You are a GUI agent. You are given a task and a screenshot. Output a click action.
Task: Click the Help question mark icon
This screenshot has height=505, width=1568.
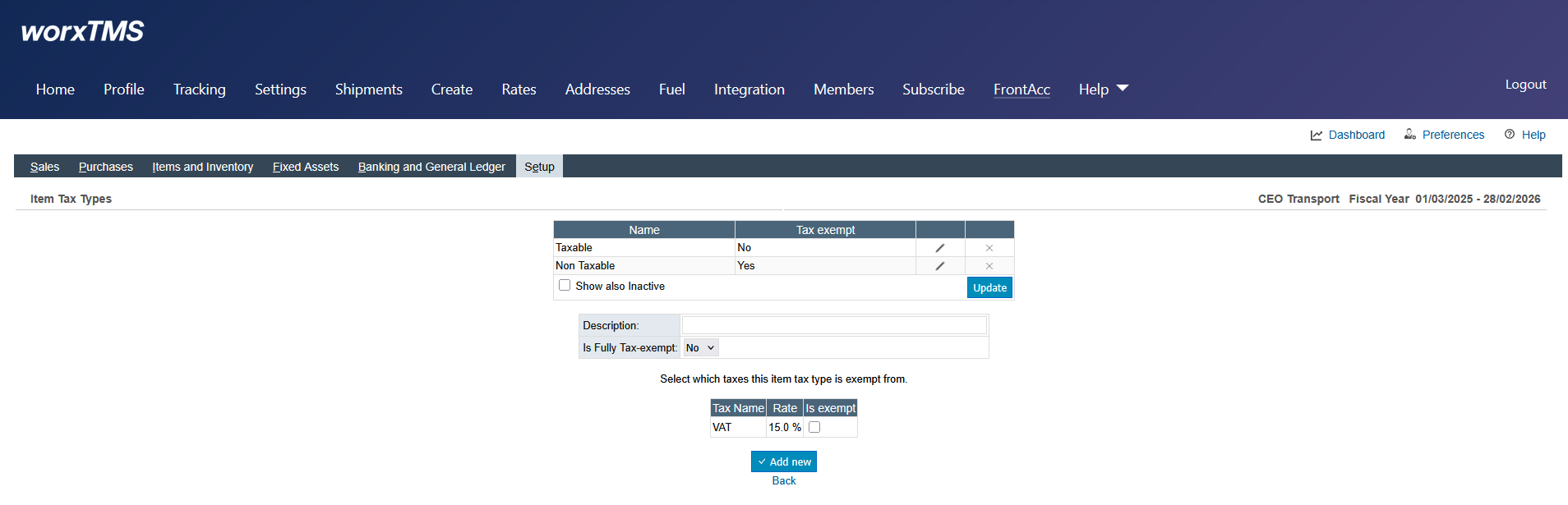tap(1510, 135)
